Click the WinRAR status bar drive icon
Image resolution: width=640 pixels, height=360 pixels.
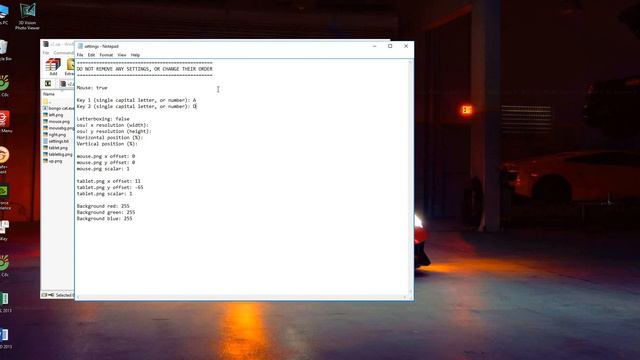point(44,295)
